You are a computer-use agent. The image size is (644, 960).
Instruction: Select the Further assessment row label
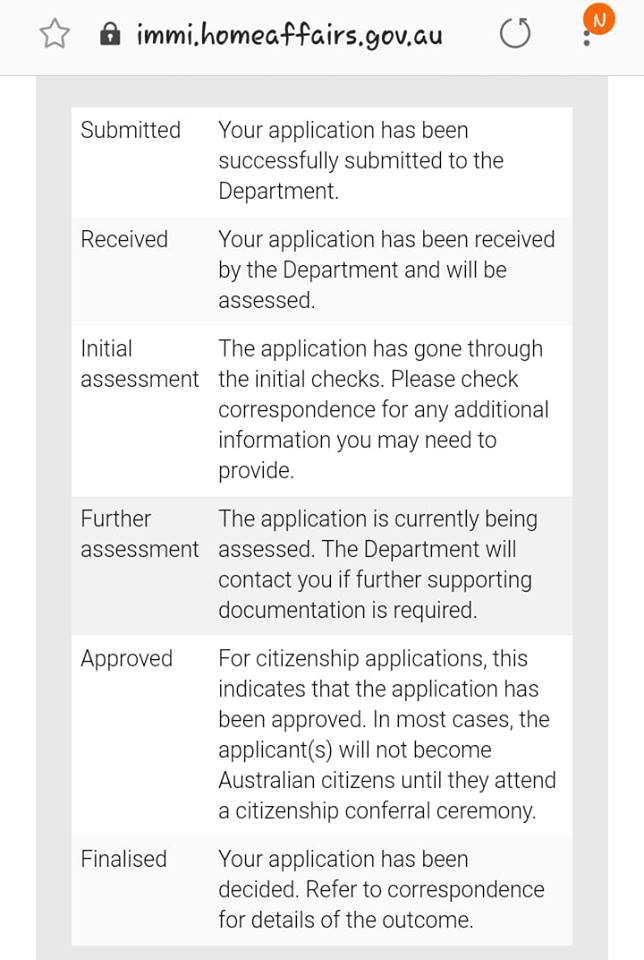point(140,534)
